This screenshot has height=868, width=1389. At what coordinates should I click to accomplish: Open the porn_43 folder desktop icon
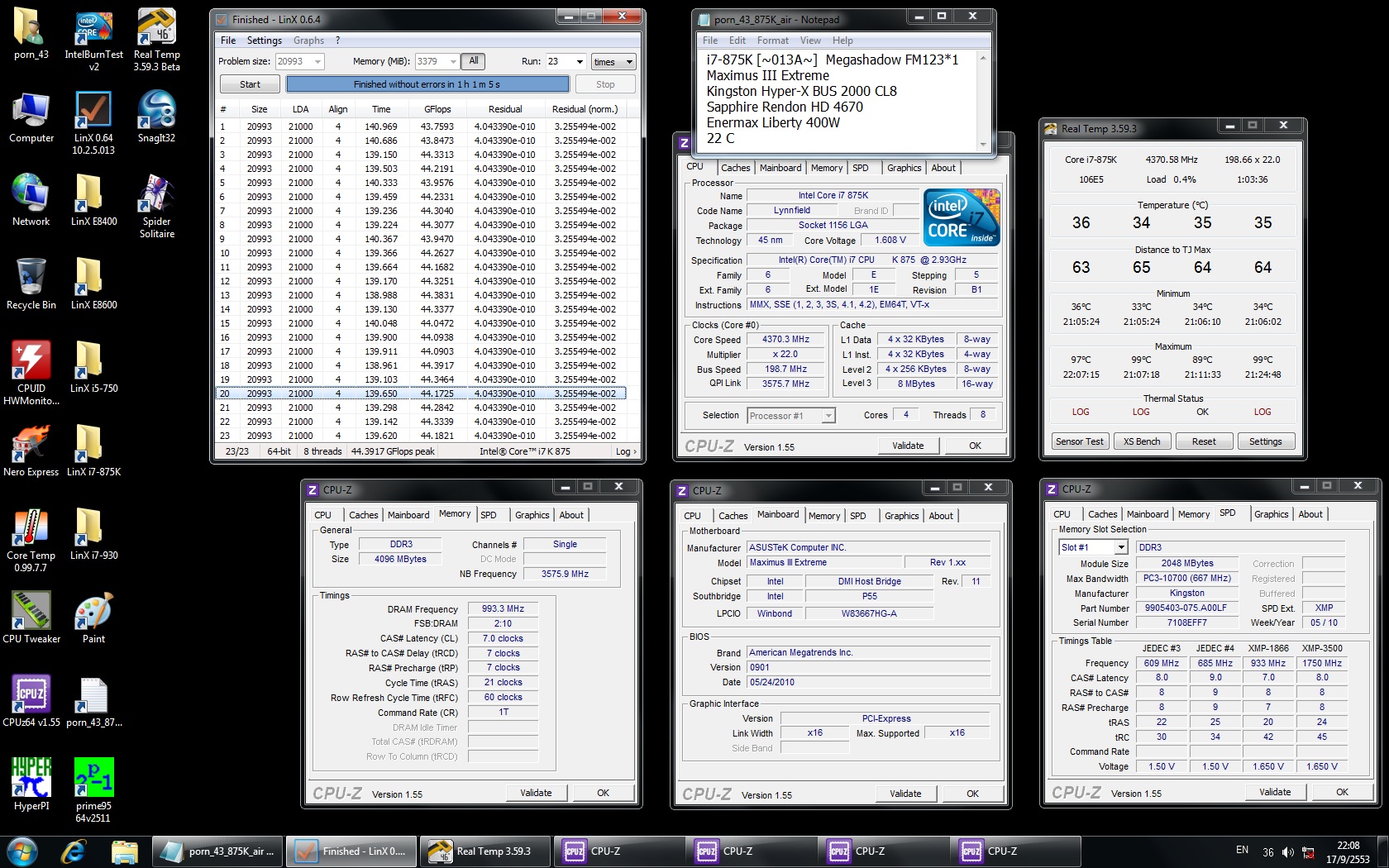tap(31, 34)
